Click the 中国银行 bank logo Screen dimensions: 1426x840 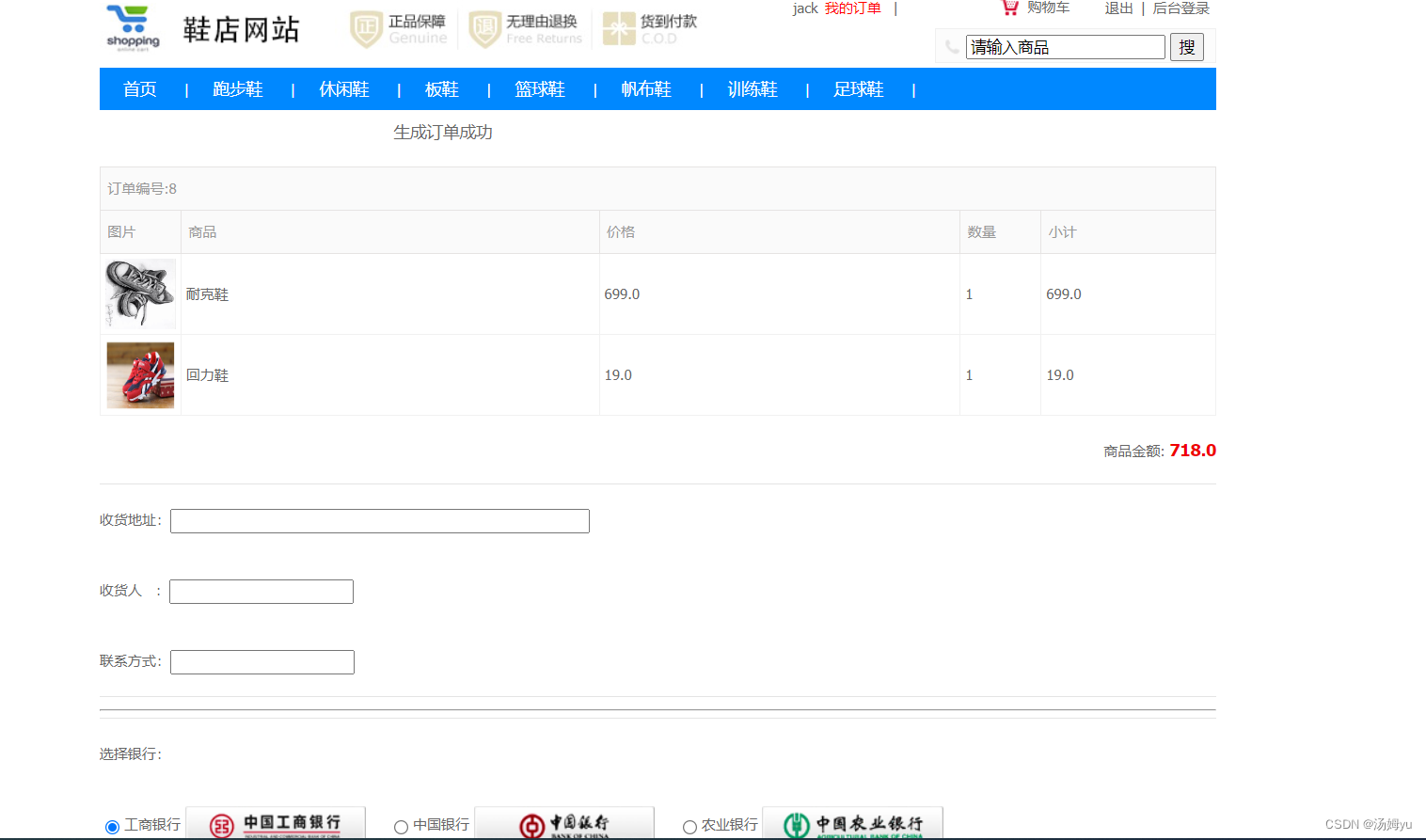pyautogui.click(x=563, y=825)
